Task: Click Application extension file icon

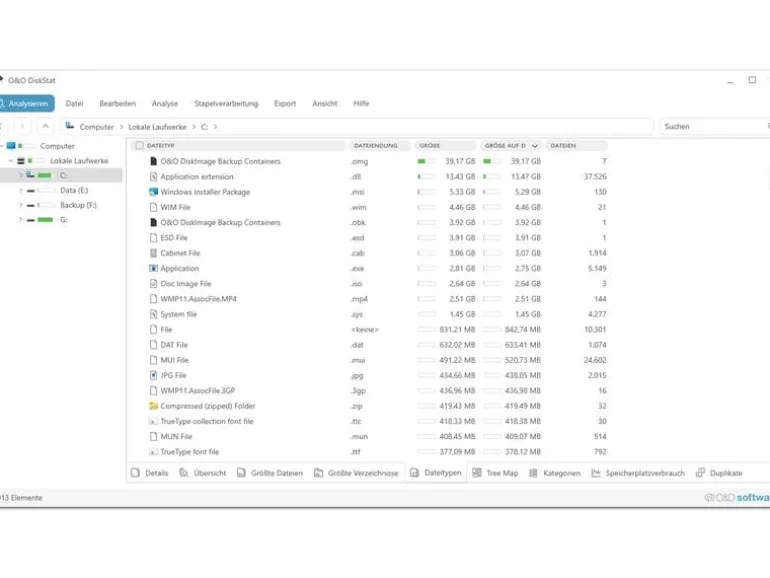Action: [x=153, y=176]
